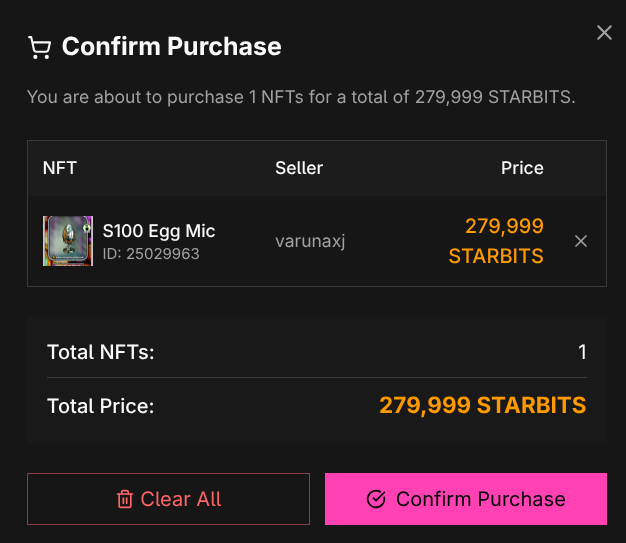Click the Total Price amount in orange
Screen dimensions: 626x543
[482, 405]
